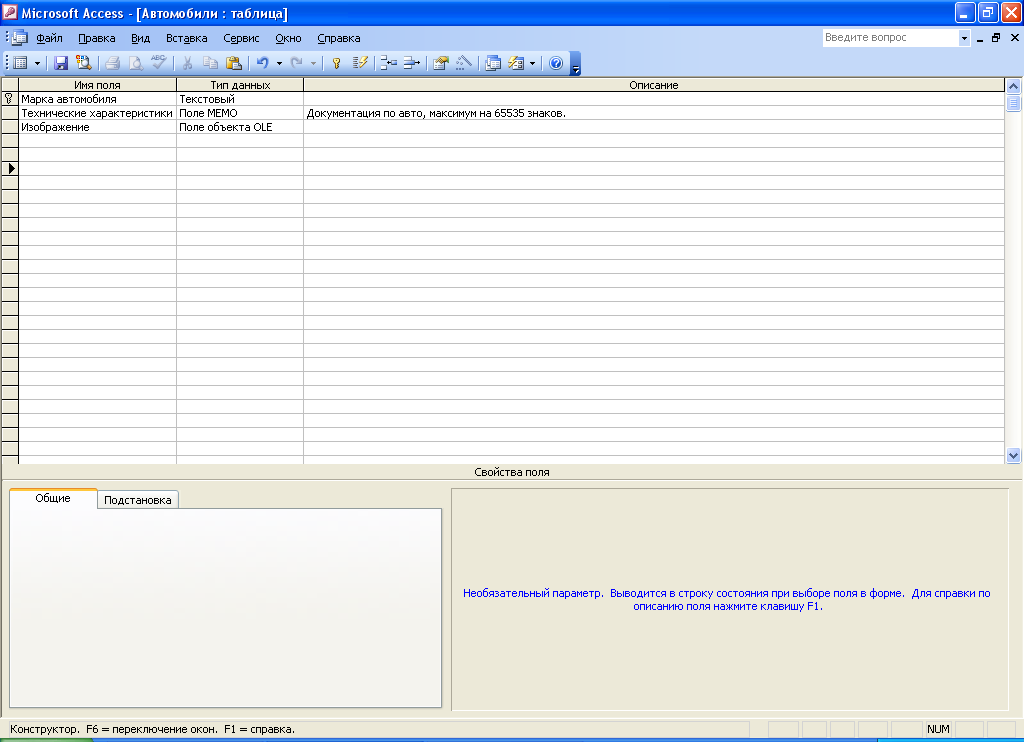Restore the inner table window
The height and width of the screenshot is (742, 1024).
(996, 38)
